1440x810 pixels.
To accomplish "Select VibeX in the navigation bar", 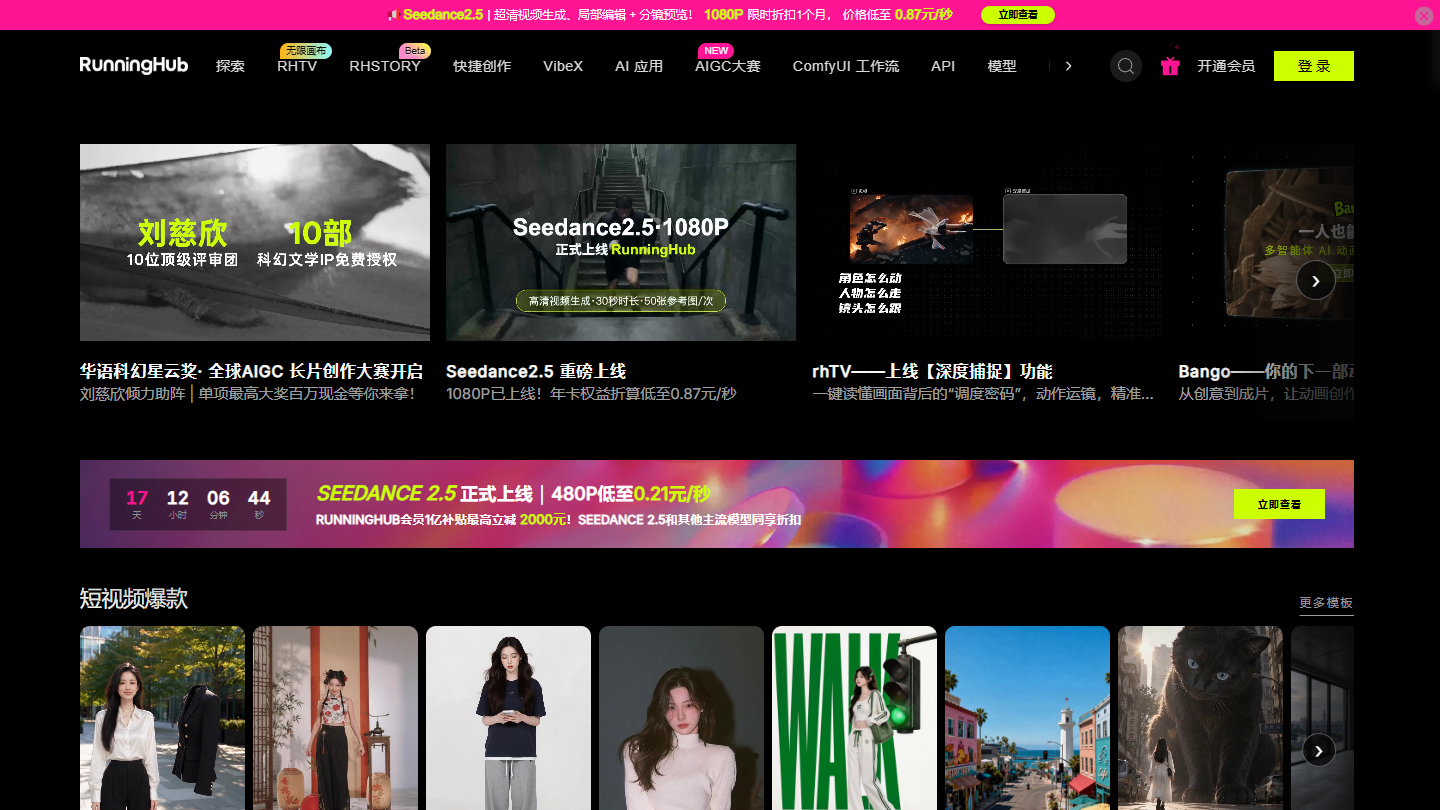I will pyautogui.click(x=563, y=66).
